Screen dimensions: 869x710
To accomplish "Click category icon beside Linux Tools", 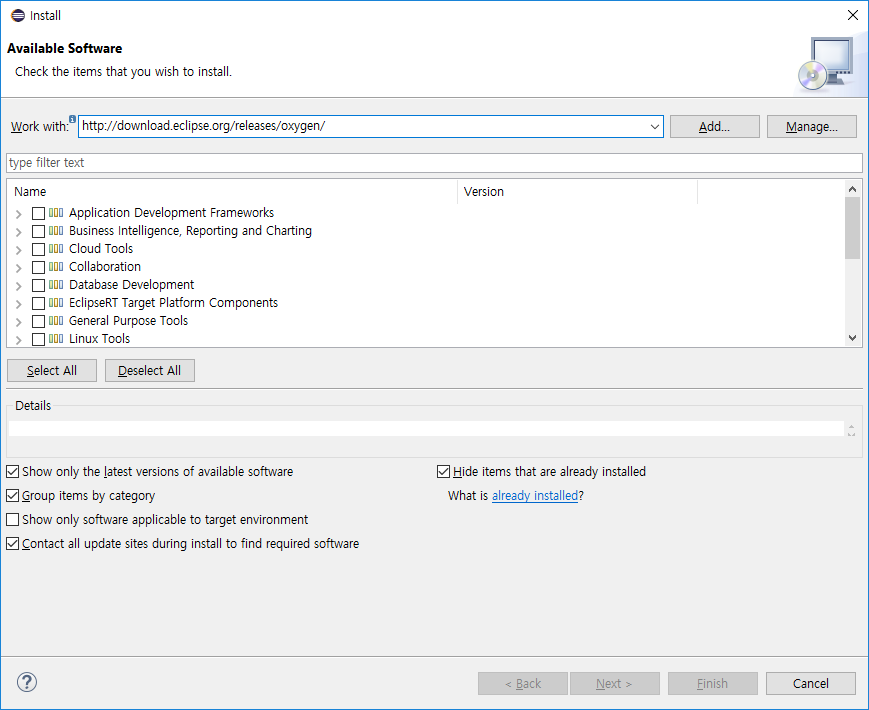I will [x=56, y=338].
